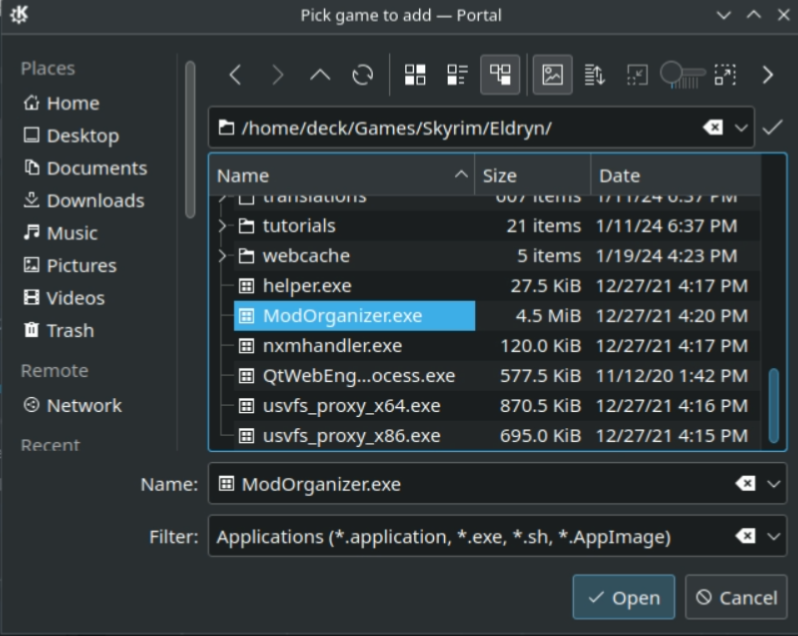The width and height of the screenshot is (798, 636).
Task: Select the nxmhandler.exe file
Action: pos(331,346)
